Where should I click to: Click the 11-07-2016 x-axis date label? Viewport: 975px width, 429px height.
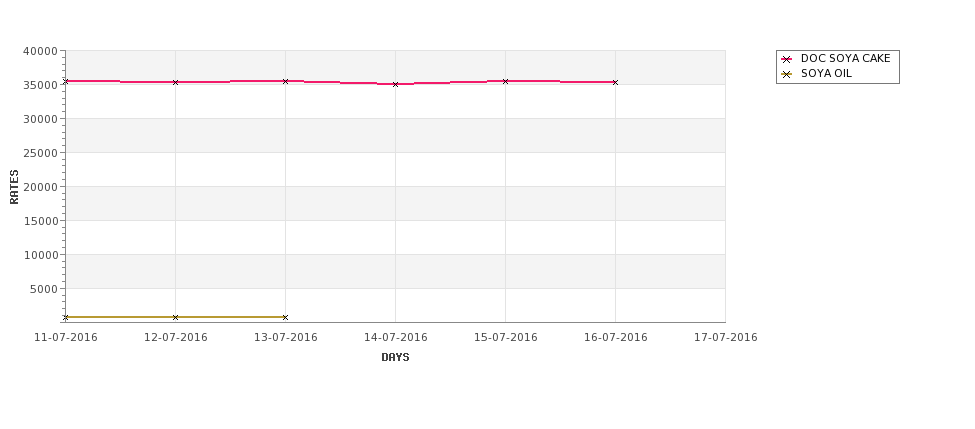click(66, 337)
